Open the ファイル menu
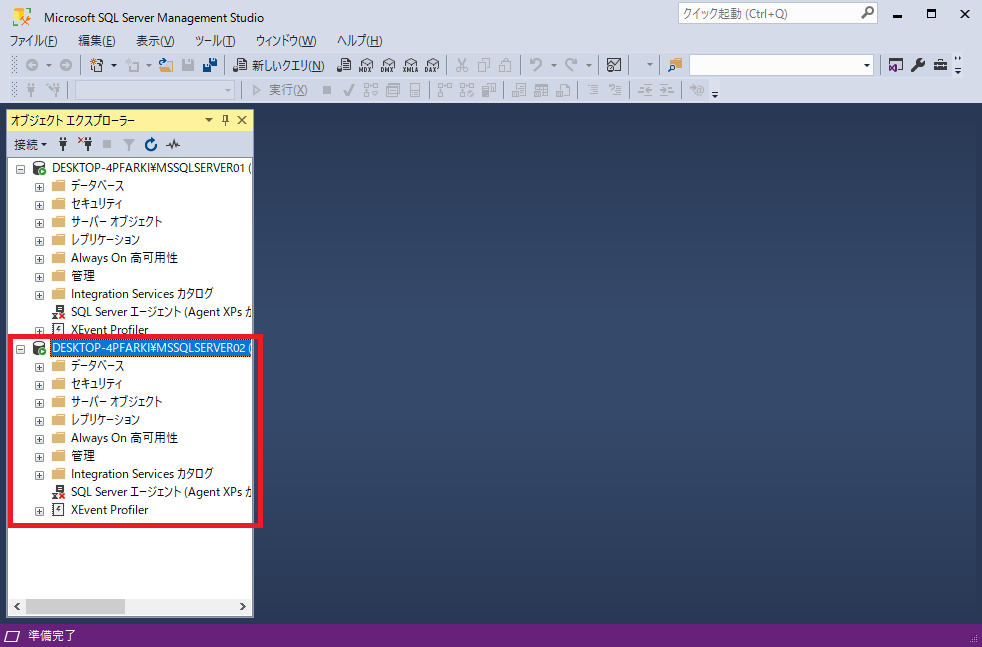982x647 pixels. coord(32,40)
